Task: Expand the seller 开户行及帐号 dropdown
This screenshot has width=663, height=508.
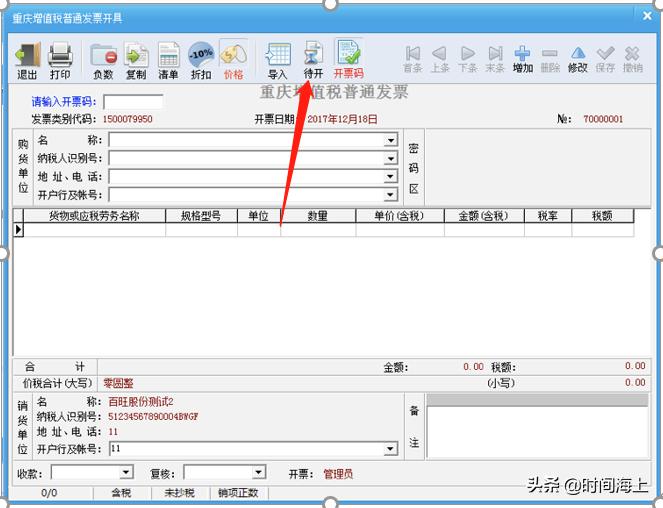Action: 391,448
